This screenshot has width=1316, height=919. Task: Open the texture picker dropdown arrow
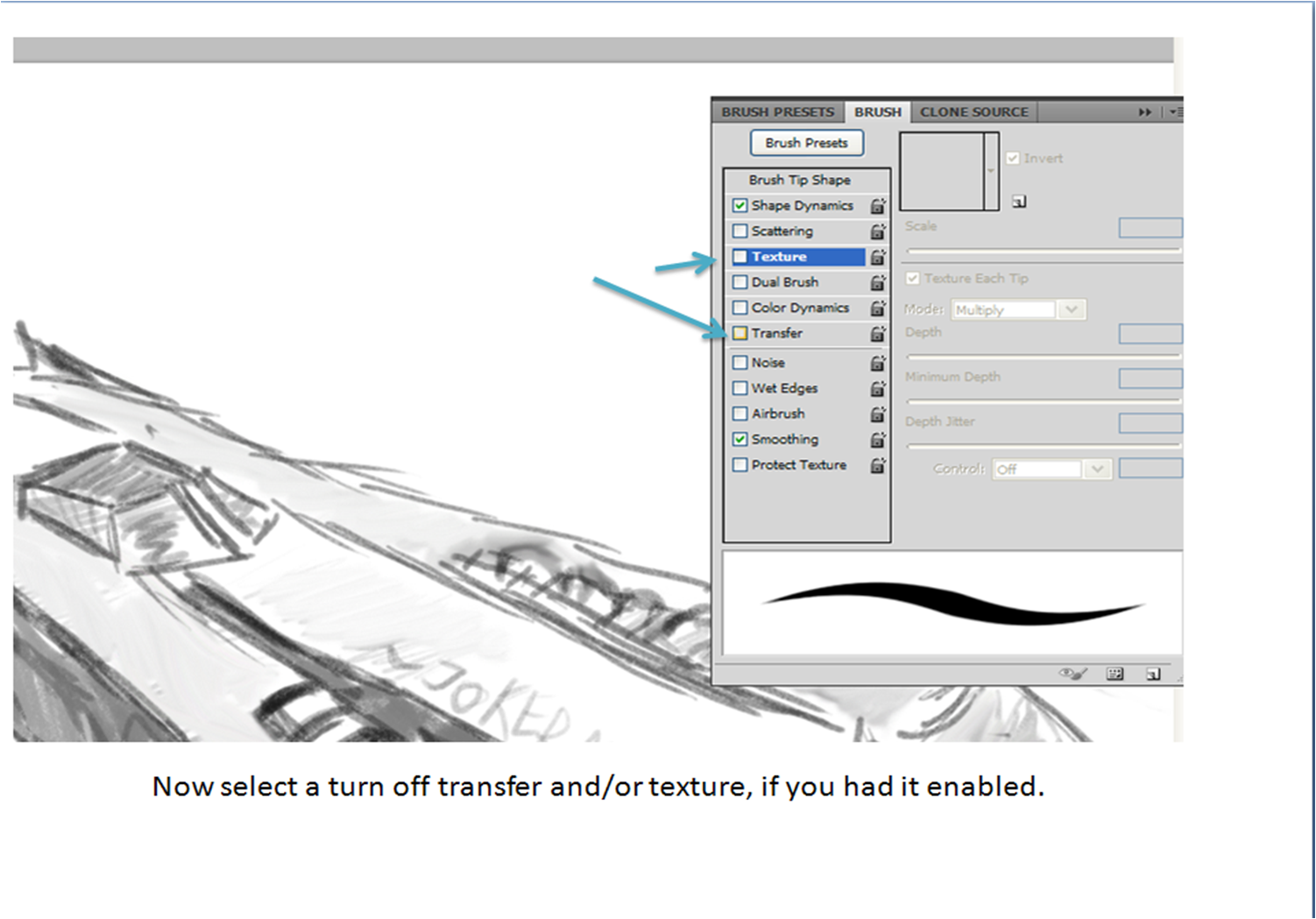pos(991,172)
